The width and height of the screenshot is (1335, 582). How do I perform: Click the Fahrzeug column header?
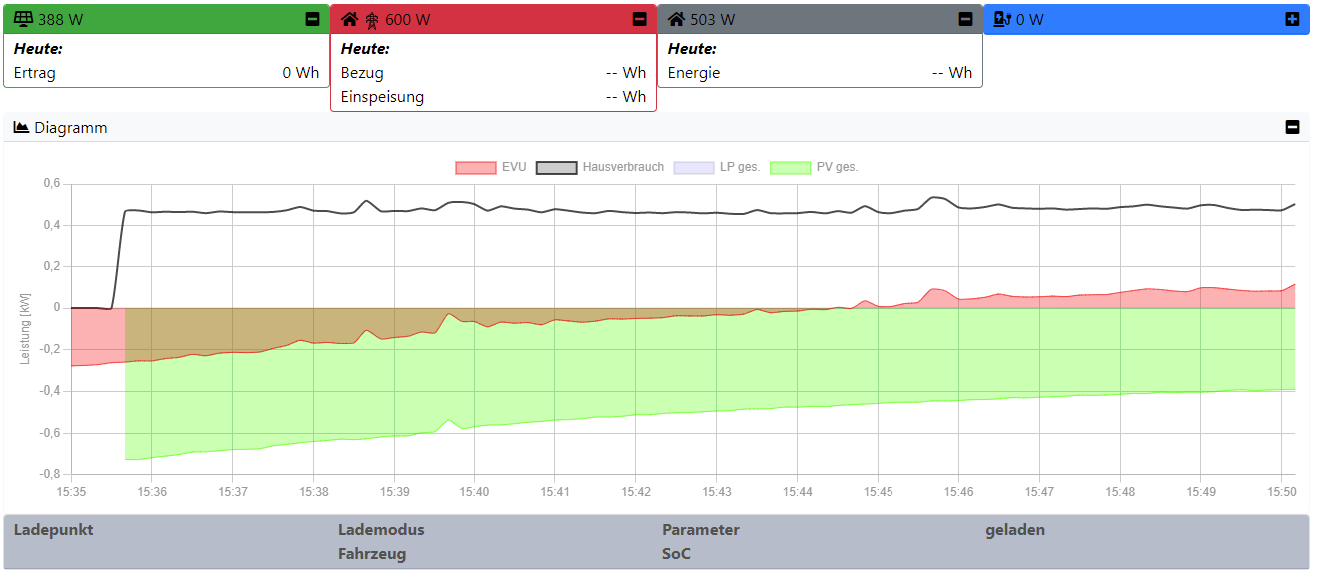(x=372, y=554)
